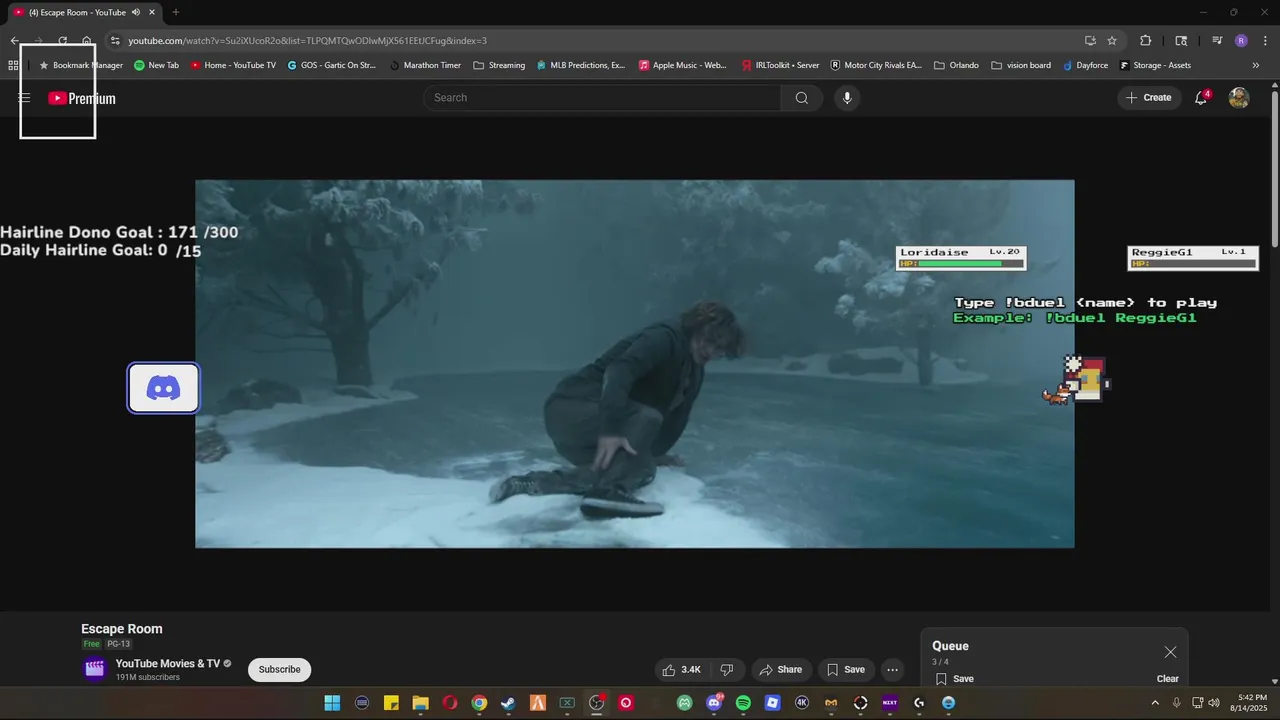Image resolution: width=1280 pixels, height=720 pixels.
Task: Start voice search with microphone icon
Action: pos(847,98)
